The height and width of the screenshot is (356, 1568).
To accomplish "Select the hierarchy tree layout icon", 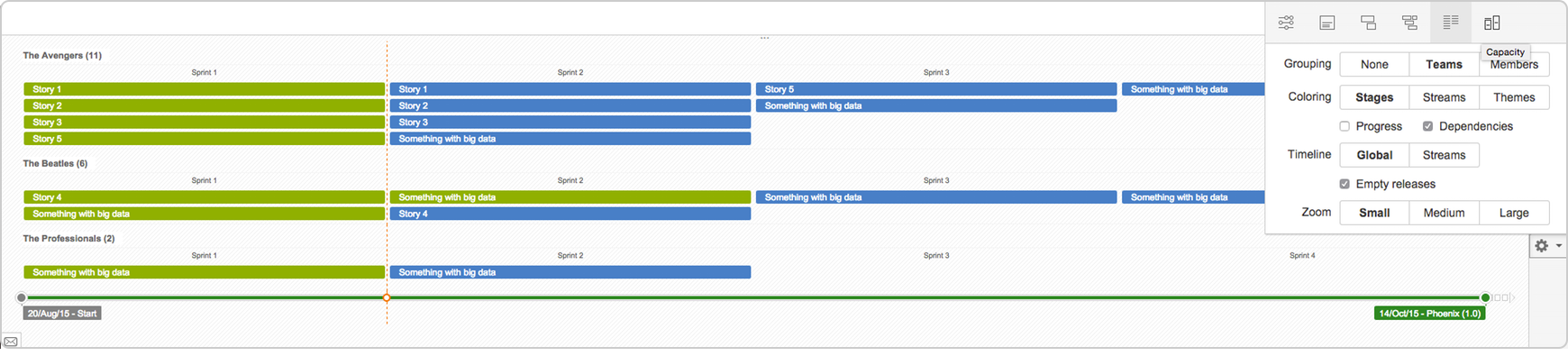I will pyautogui.click(x=1409, y=23).
